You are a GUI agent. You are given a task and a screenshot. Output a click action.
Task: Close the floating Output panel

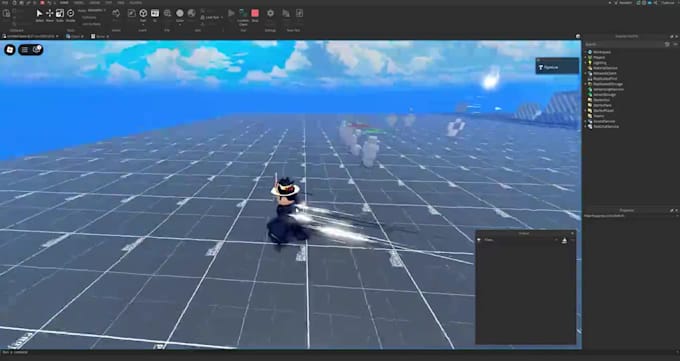[573, 233]
